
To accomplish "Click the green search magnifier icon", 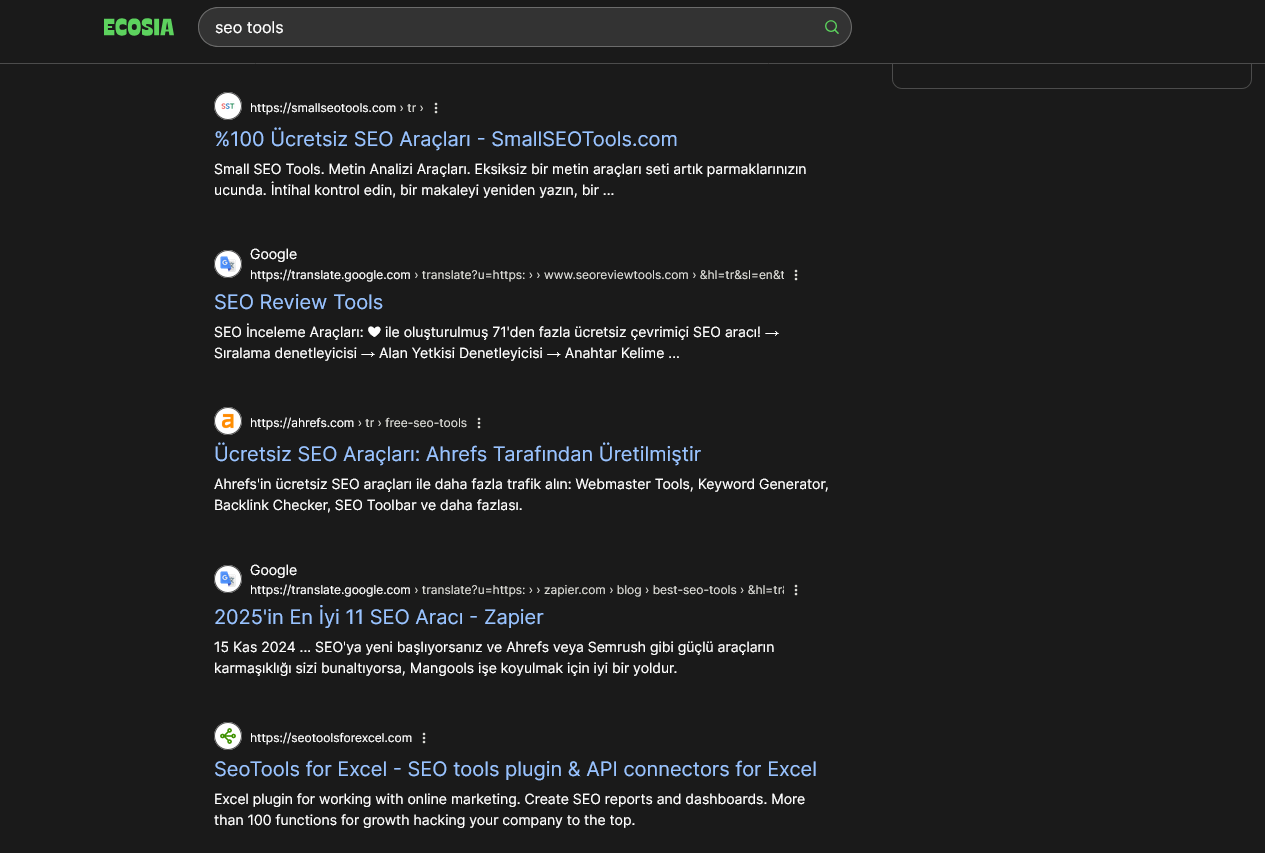I will point(831,27).
